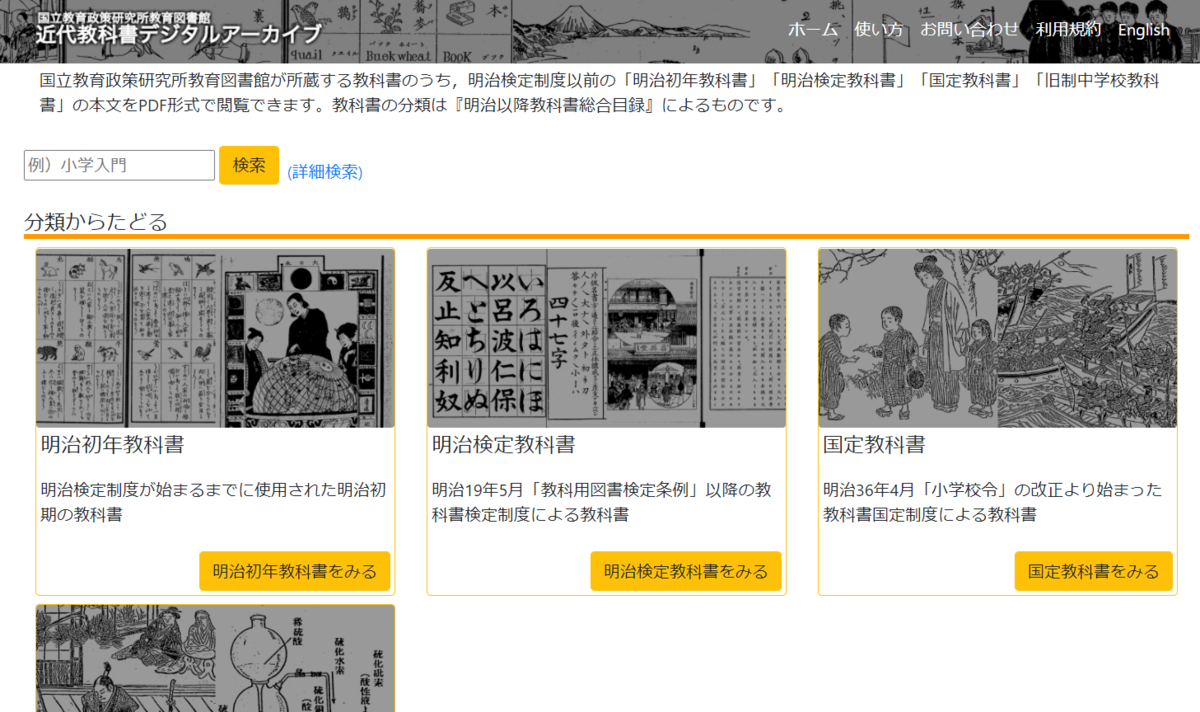Click the 国定教科書 card heading
This screenshot has width=1200, height=712.
pyautogui.click(x=874, y=445)
